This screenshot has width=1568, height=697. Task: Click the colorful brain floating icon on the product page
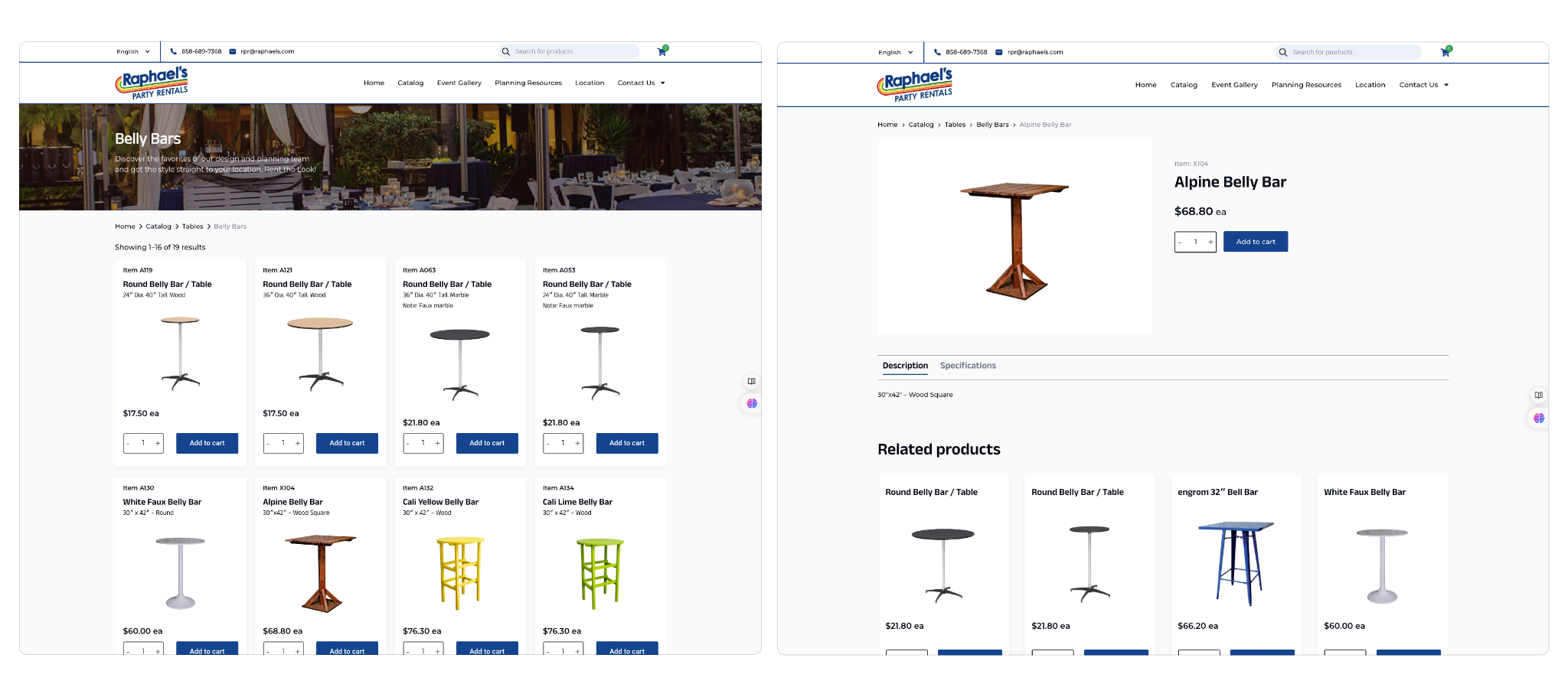[x=1538, y=419]
